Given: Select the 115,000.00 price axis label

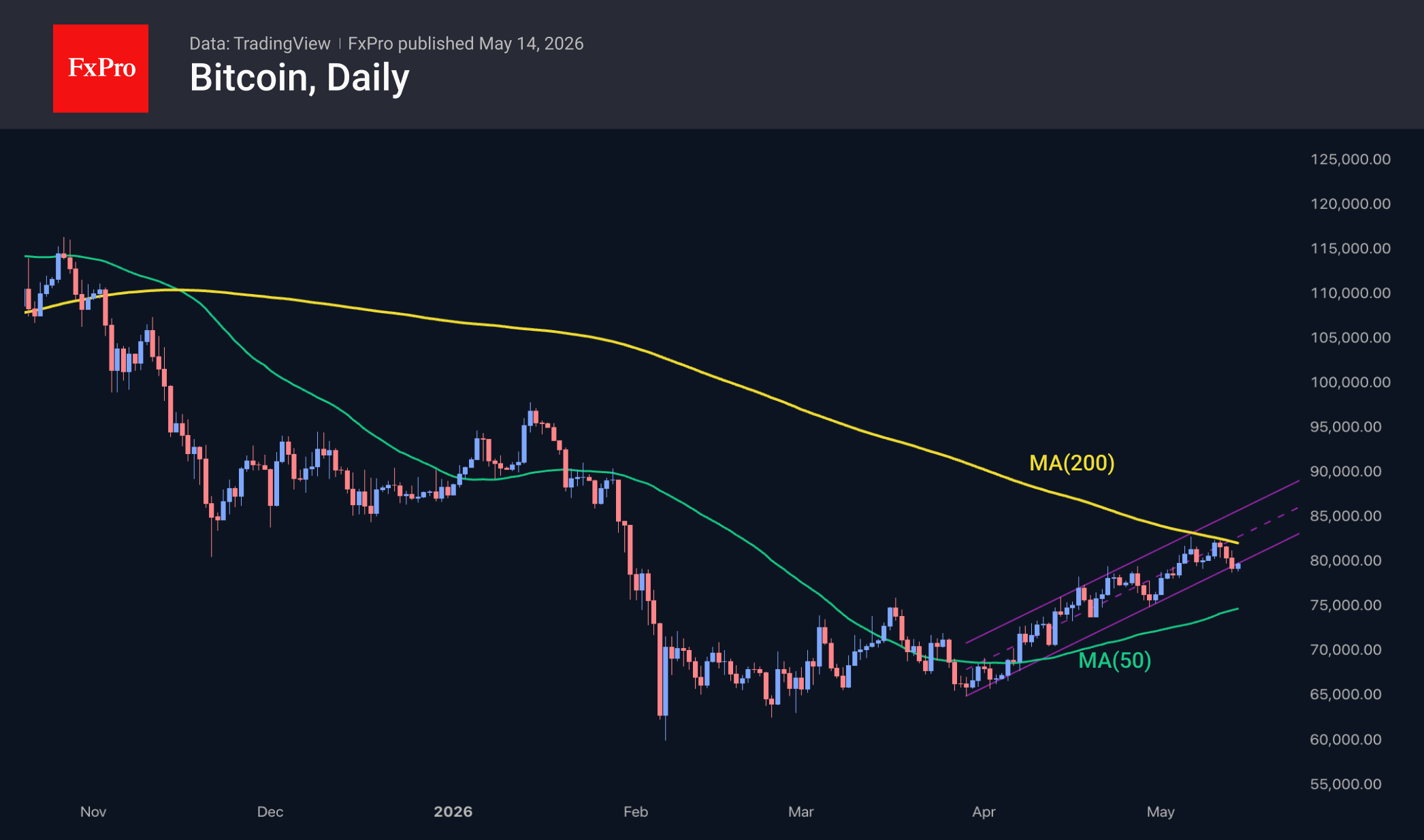Looking at the screenshot, I should (x=1350, y=248).
